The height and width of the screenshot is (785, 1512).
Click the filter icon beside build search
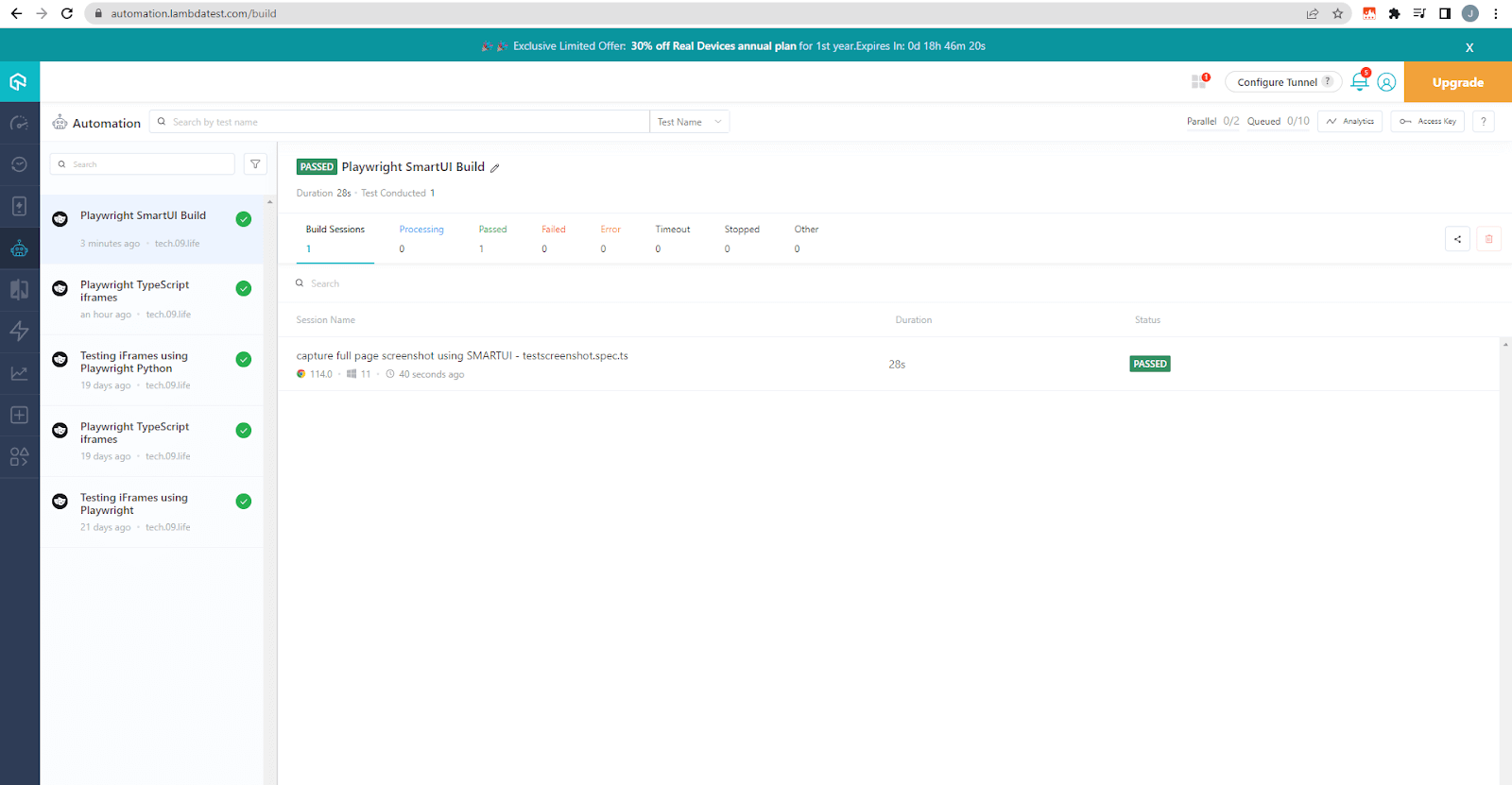coord(255,164)
